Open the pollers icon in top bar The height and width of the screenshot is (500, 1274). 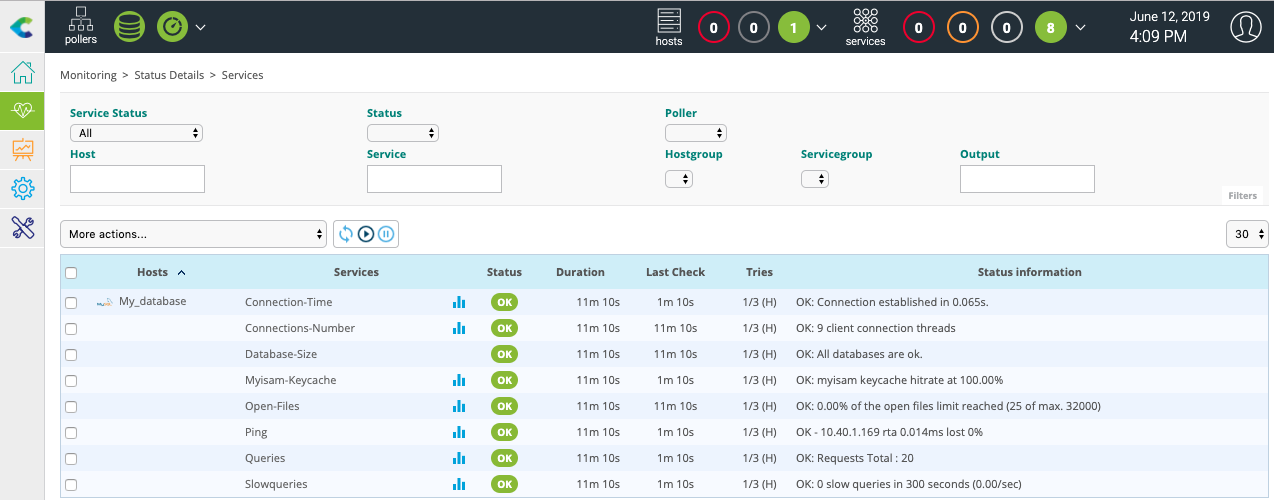(81, 26)
